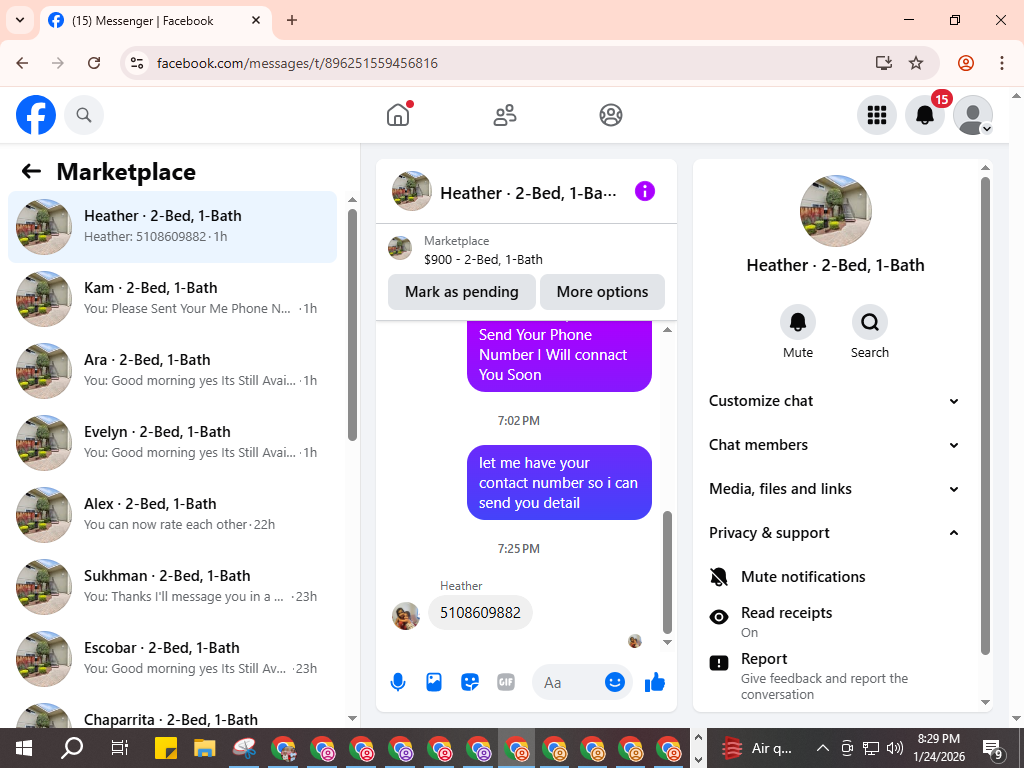The image size is (1024, 768).
Task: Click More options button
Action: (602, 292)
